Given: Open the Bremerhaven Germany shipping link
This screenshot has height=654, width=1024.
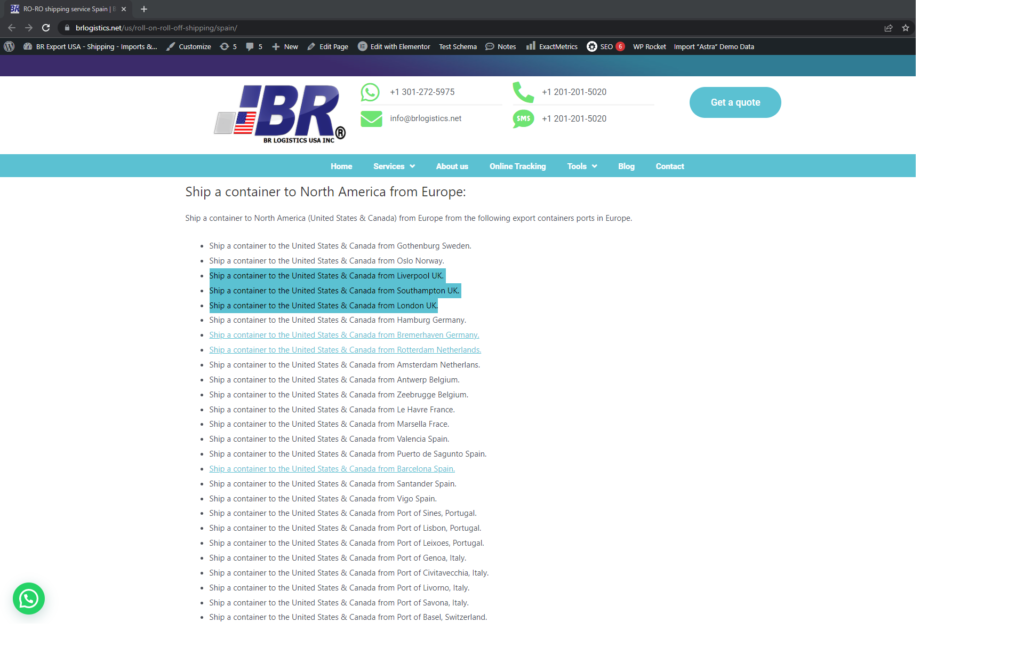Looking at the screenshot, I should point(344,335).
